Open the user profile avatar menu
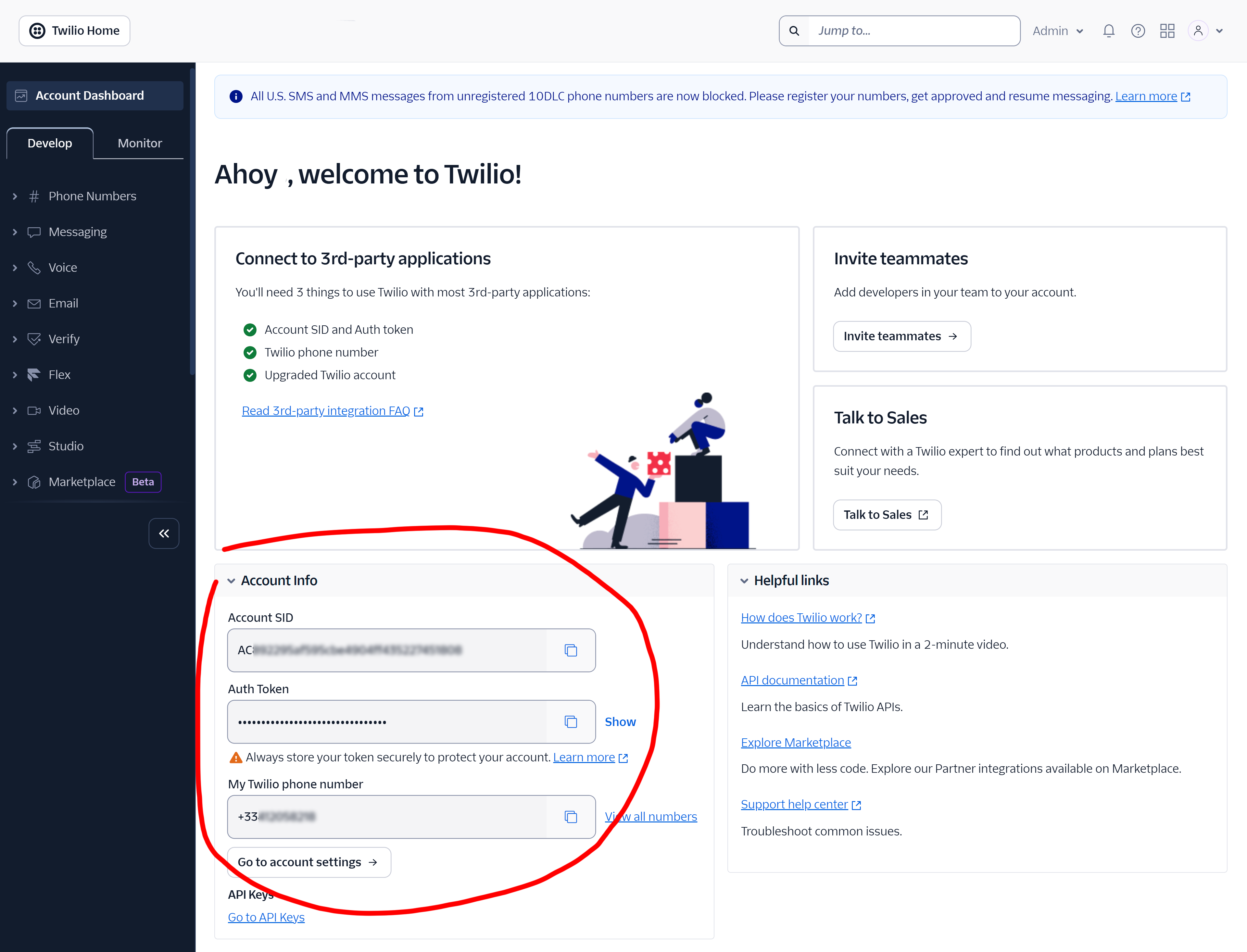This screenshot has height=952, width=1247. (x=1206, y=31)
